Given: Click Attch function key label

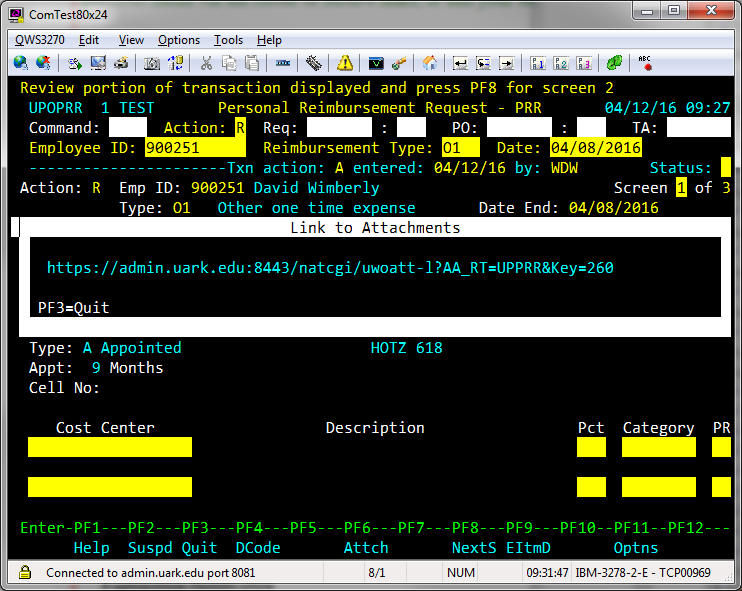Looking at the screenshot, I should [366, 548].
